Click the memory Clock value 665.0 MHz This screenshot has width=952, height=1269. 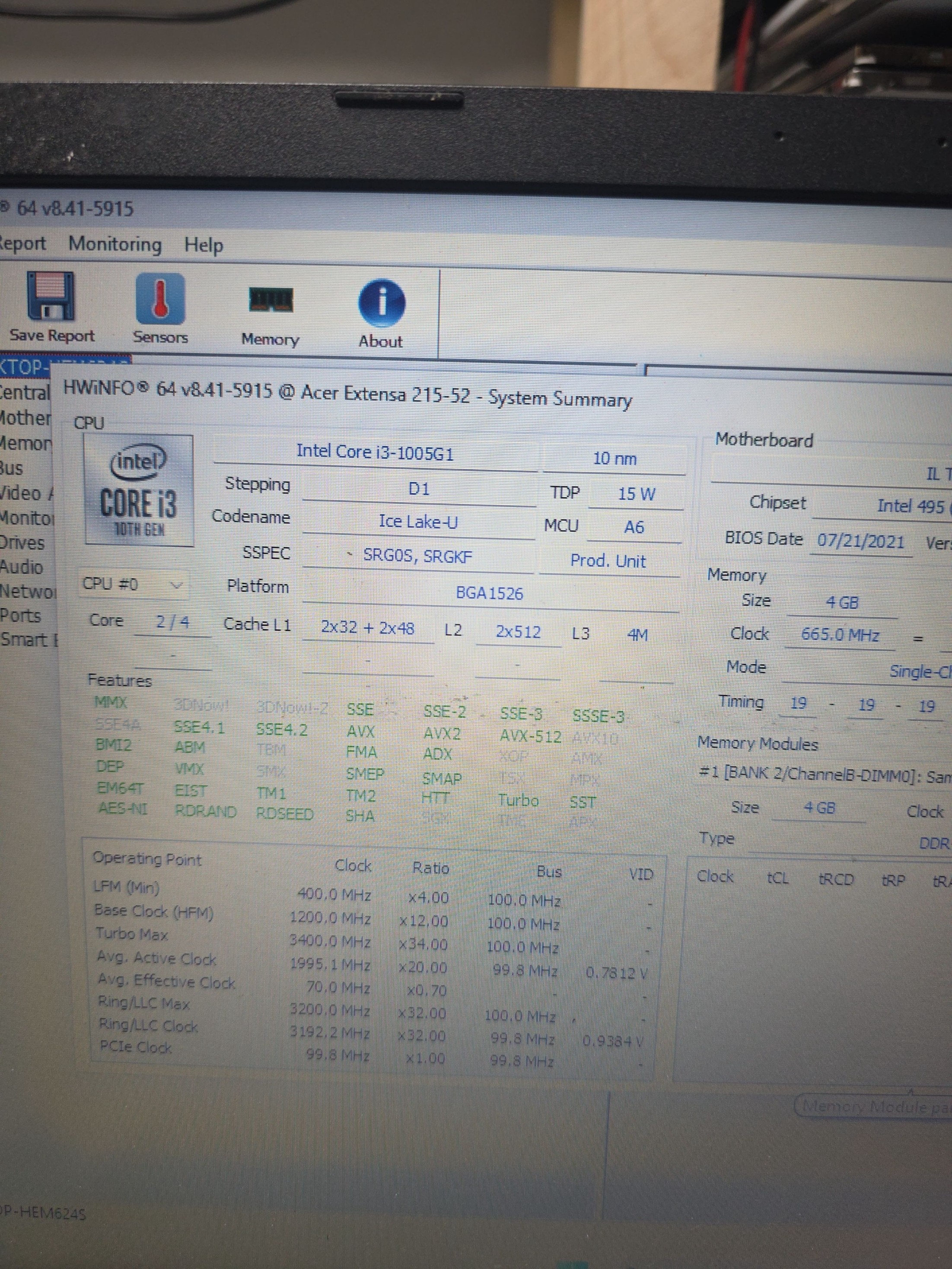point(840,635)
